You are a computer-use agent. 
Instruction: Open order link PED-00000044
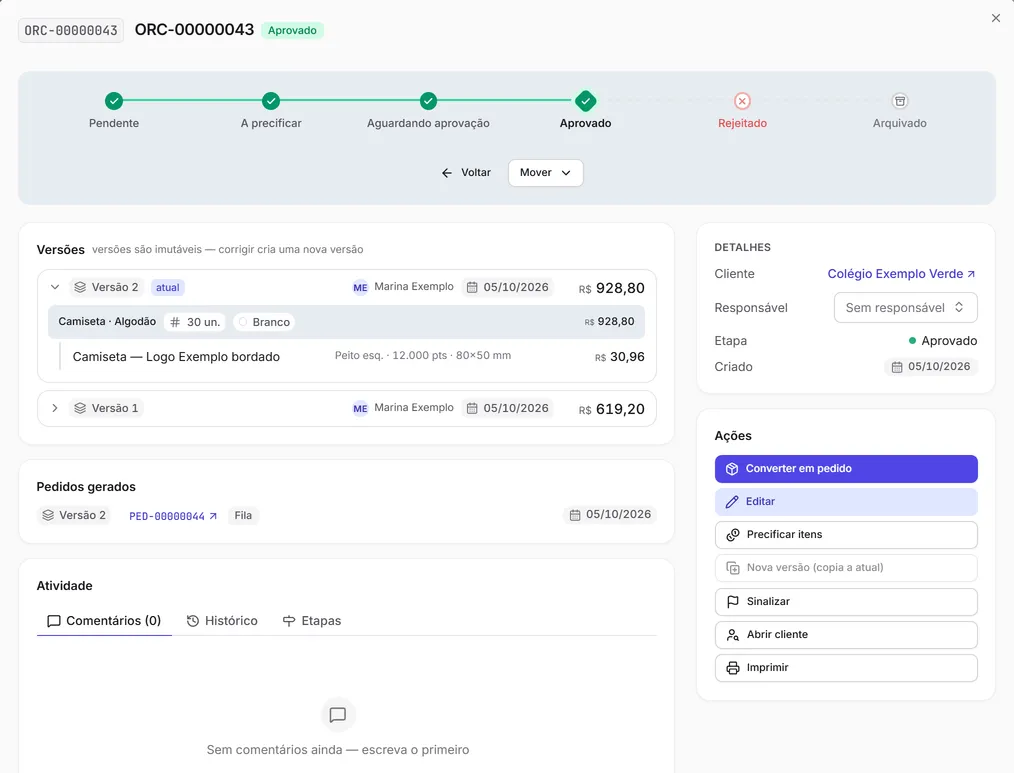(173, 516)
